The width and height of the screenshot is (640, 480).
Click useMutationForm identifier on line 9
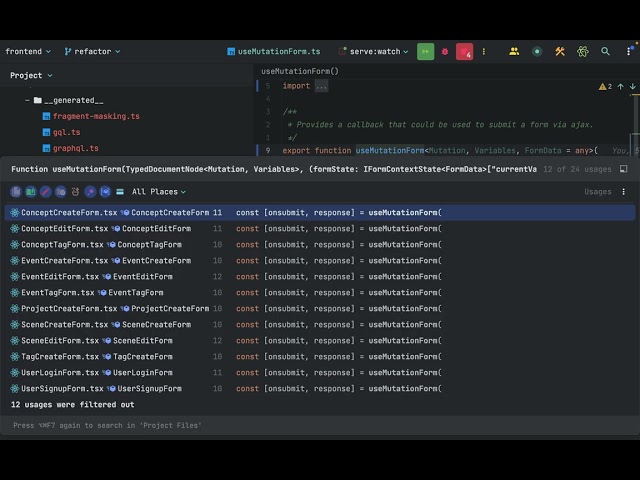[x=390, y=151]
